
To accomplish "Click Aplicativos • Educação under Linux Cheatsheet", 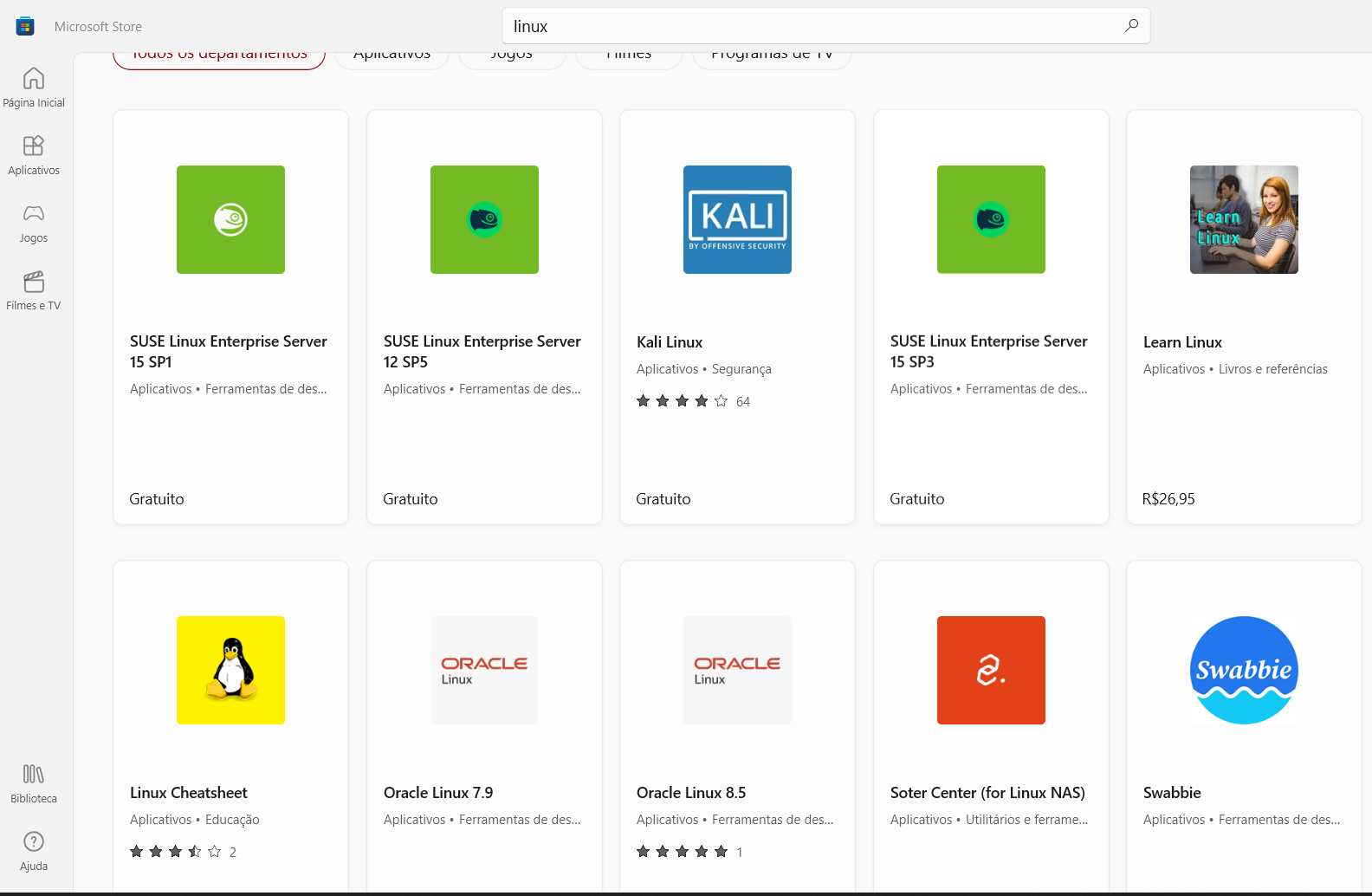I will [x=195, y=820].
